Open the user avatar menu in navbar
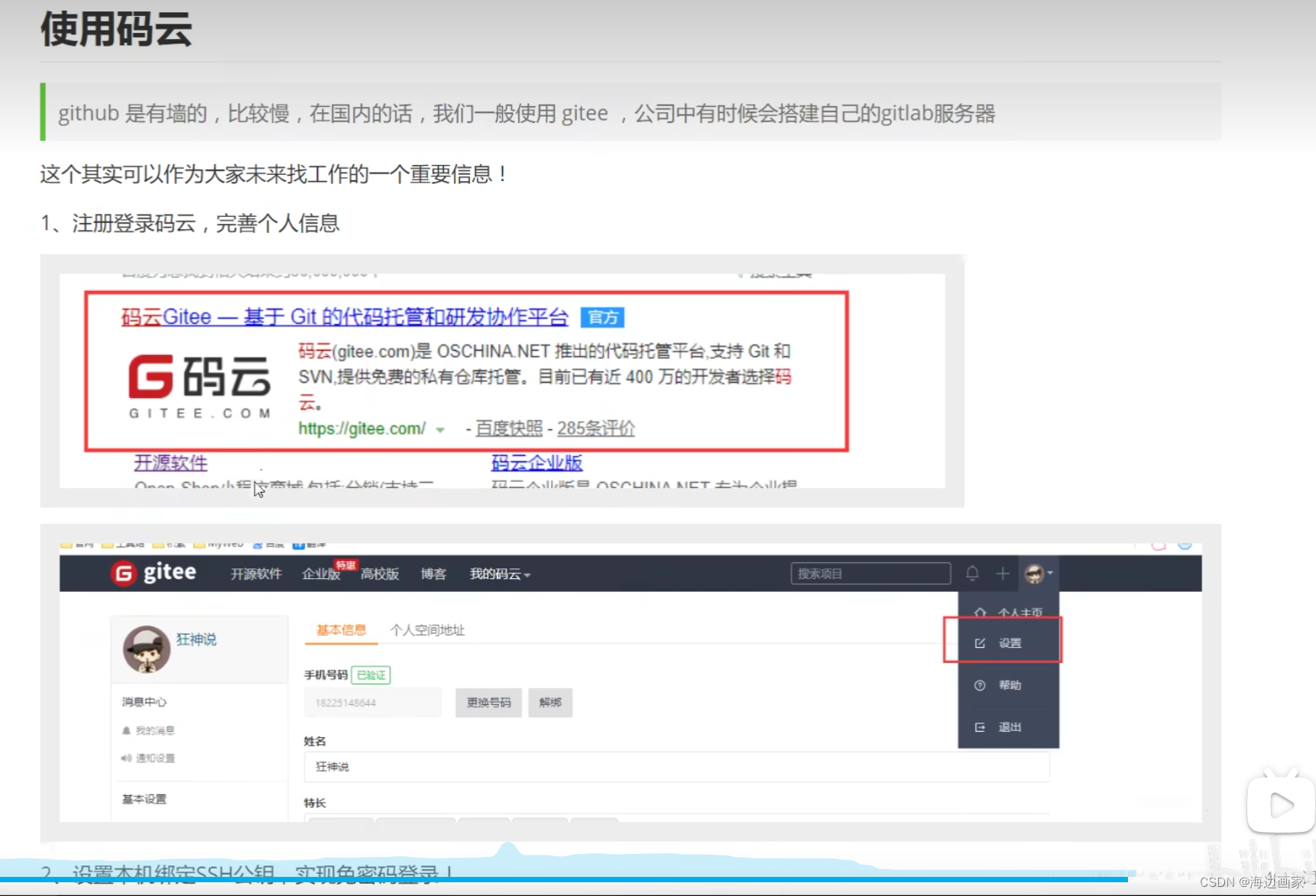Screen dimensions: 1316x896 [x=1038, y=574]
